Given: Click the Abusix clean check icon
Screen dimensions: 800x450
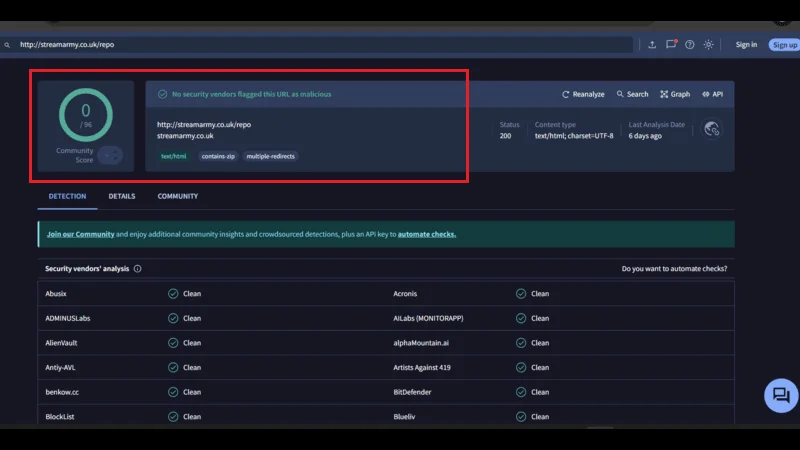Looking at the screenshot, I should 173,294.
